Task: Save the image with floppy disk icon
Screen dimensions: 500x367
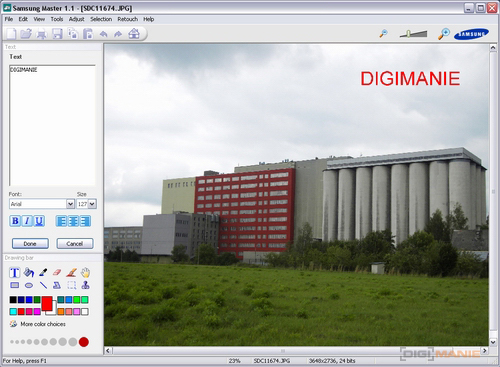Action: [57, 34]
